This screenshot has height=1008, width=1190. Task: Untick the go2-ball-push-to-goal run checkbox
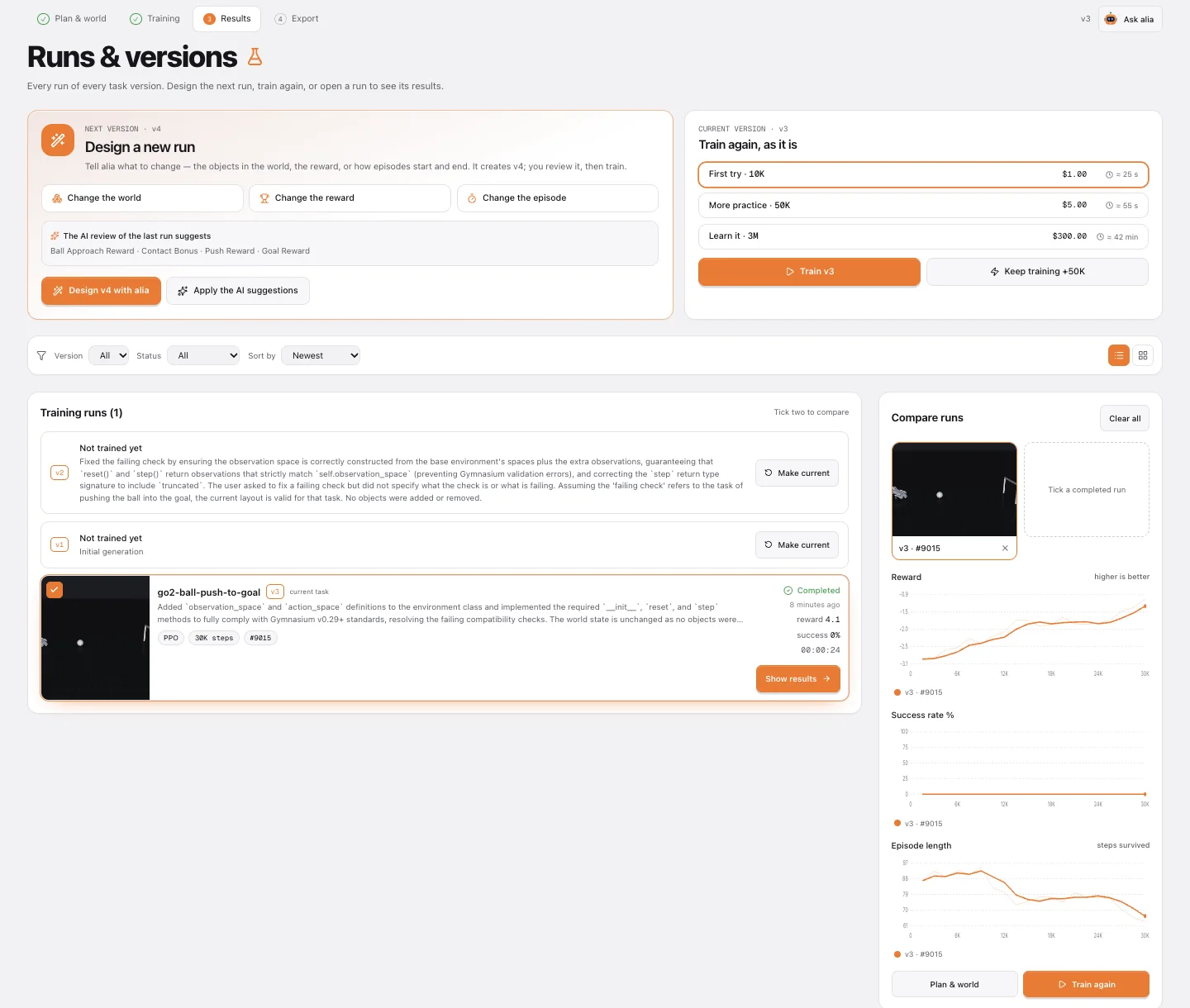(55, 590)
